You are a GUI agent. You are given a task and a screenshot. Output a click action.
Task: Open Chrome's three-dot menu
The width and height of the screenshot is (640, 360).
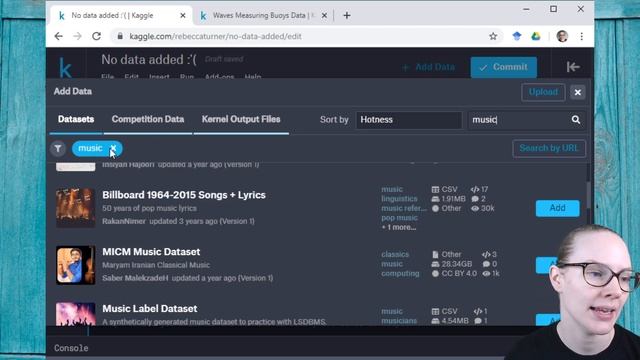coord(582,36)
